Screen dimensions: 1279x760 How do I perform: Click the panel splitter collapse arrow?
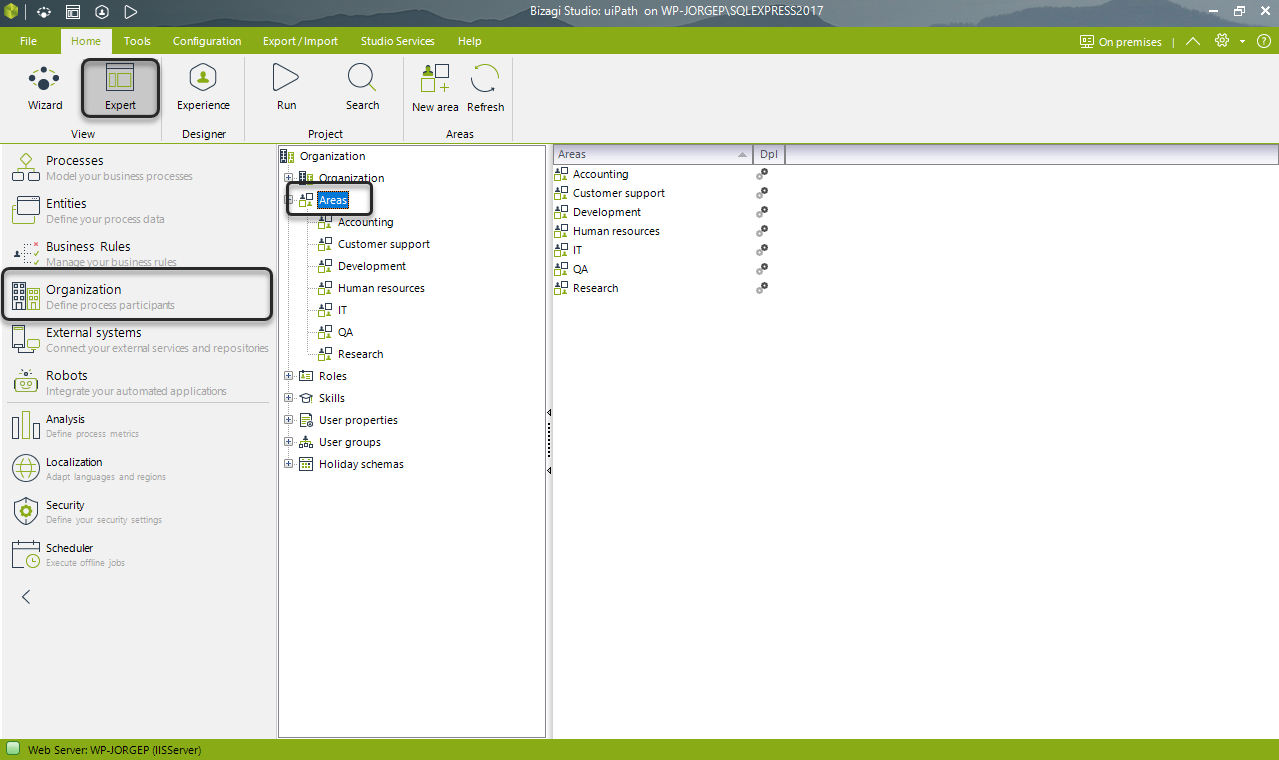click(548, 413)
